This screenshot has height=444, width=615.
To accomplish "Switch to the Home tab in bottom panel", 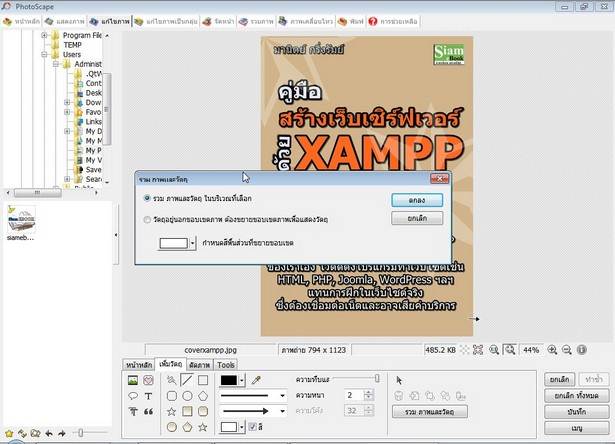I will click(x=138, y=365).
